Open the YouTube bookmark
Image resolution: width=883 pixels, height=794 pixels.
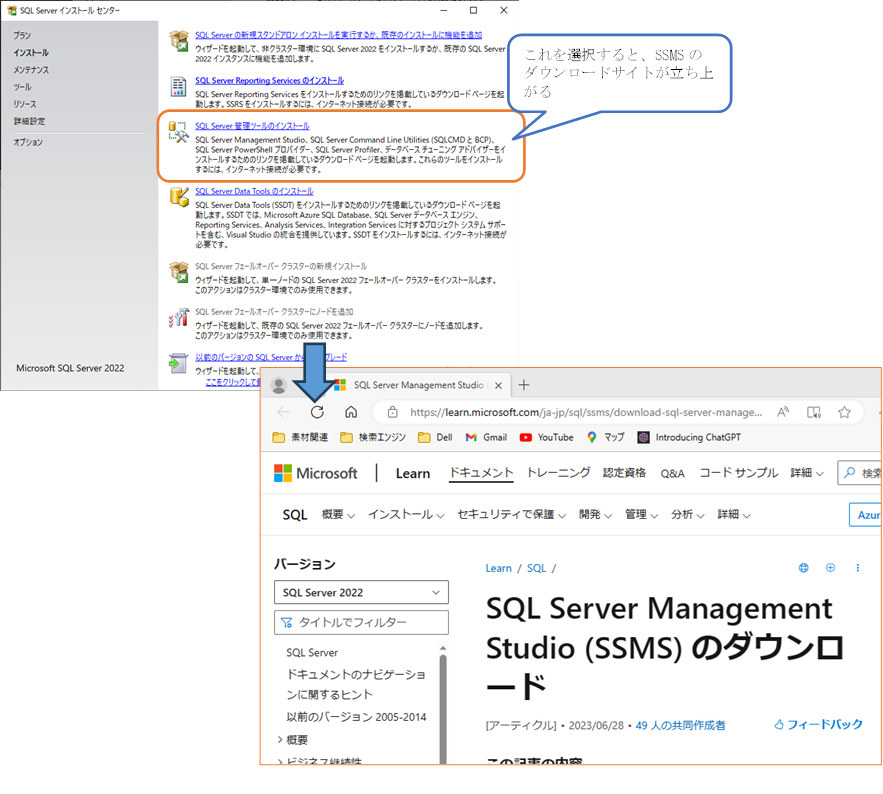coord(546,437)
